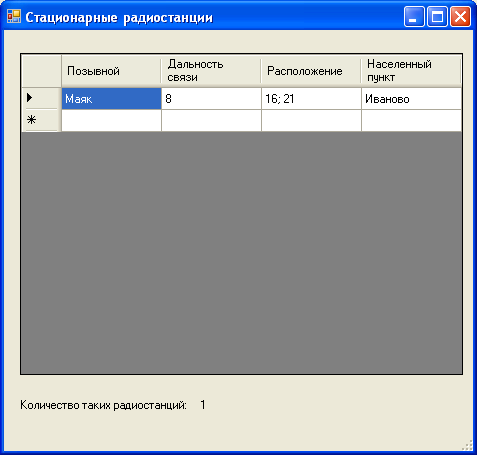The width and height of the screenshot is (477, 455).
Task: Click the Населенный пункт column header
Action: click(x=411, y=71)
